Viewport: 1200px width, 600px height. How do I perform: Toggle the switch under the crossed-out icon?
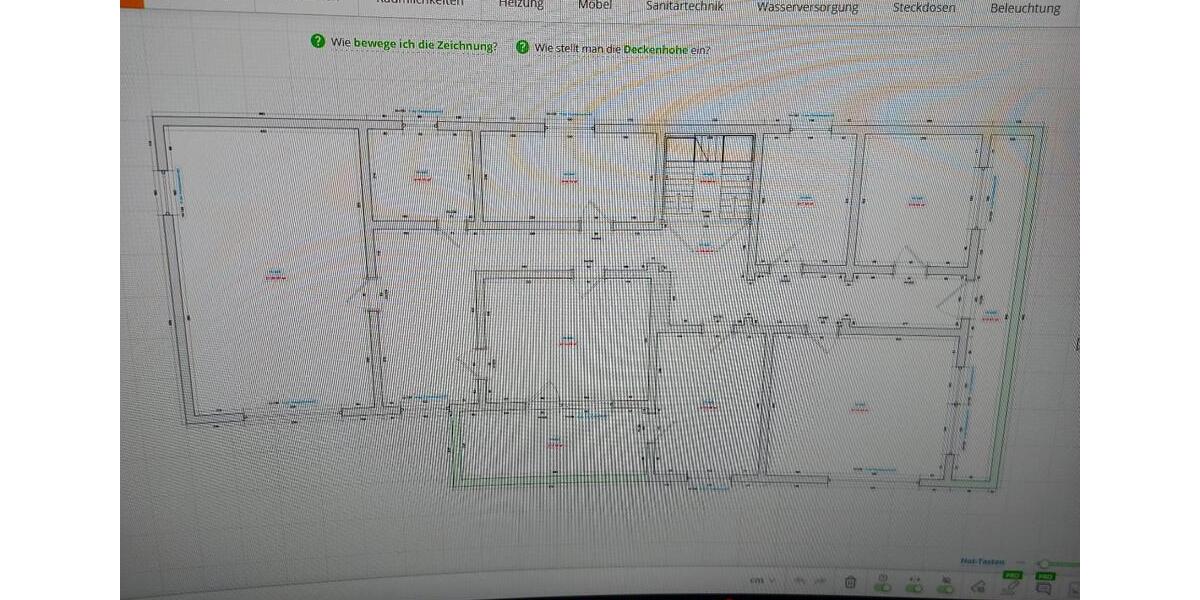[945, 588]
